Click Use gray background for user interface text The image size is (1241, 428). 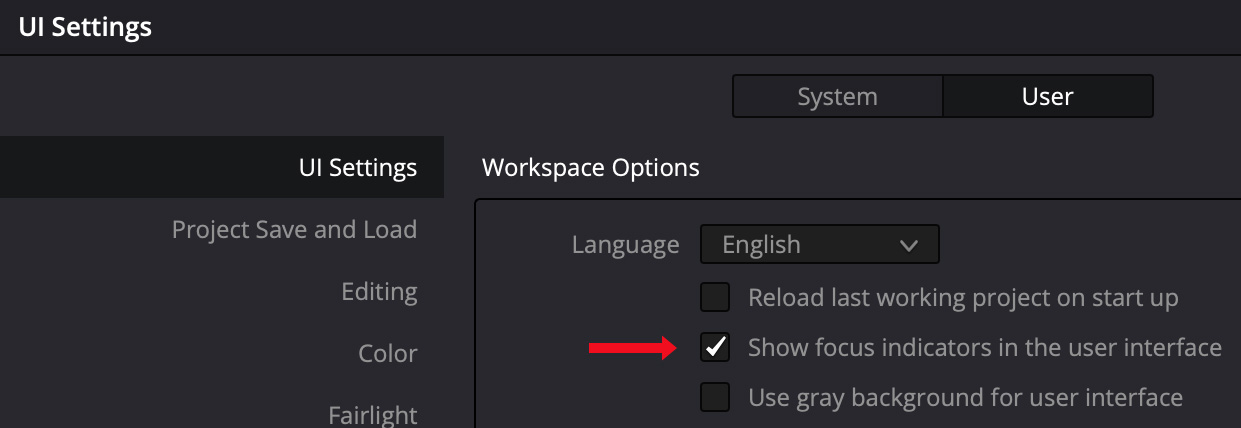[x=966, y=398]
